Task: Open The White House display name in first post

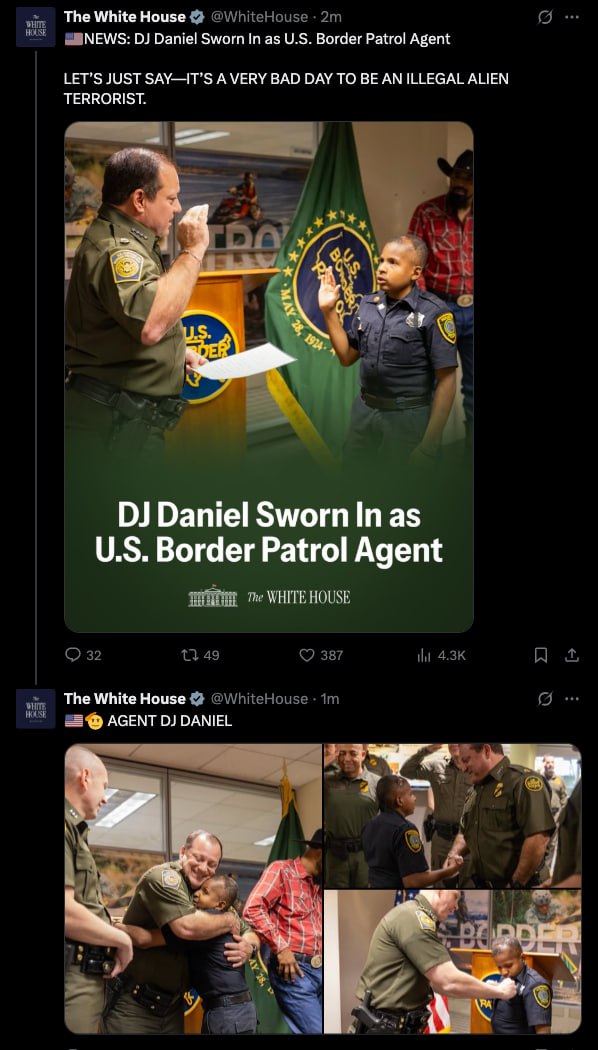Action: click(125, 17)
